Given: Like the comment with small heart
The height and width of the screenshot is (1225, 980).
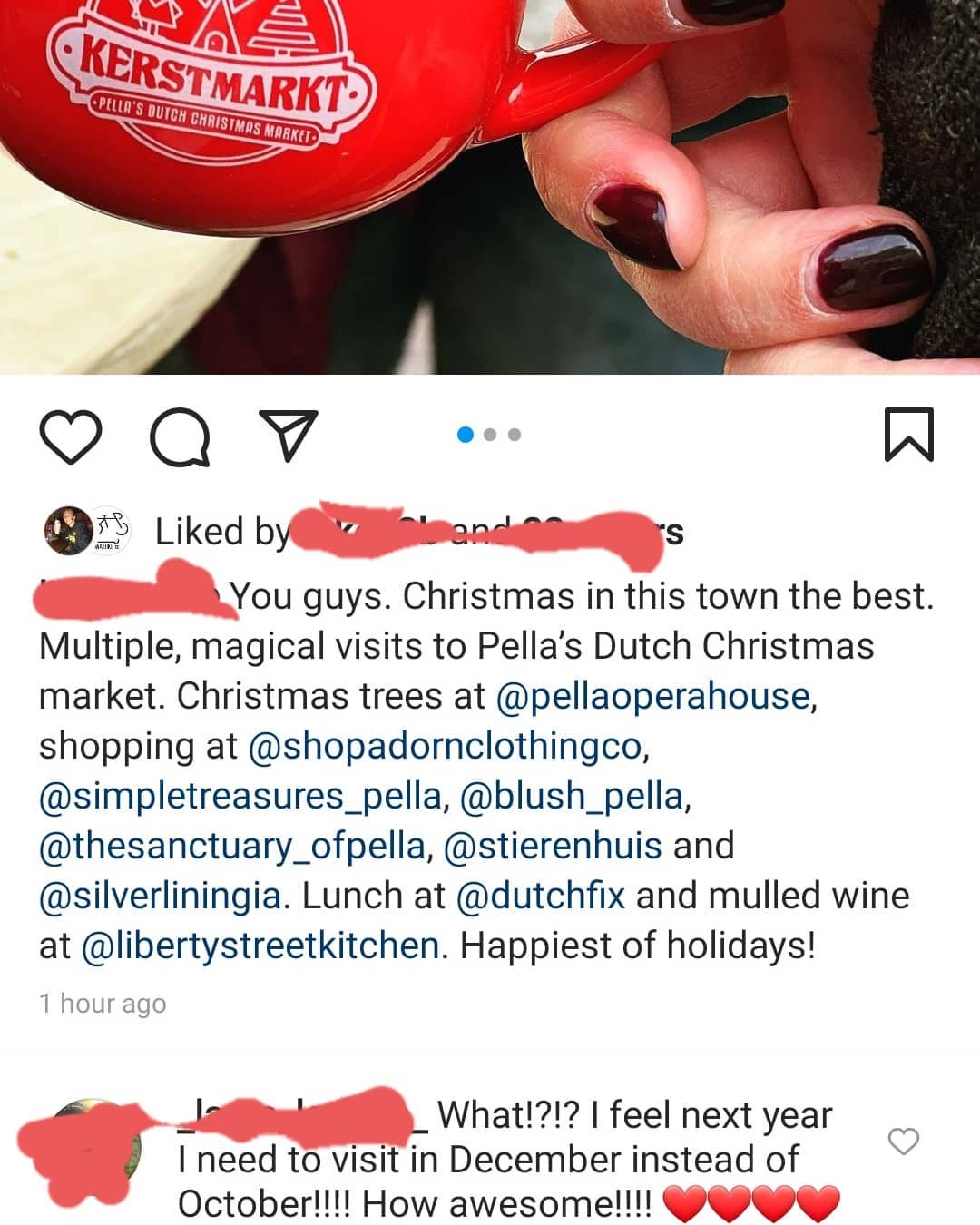Looking at the screenshot, I should pos(903,1141).
